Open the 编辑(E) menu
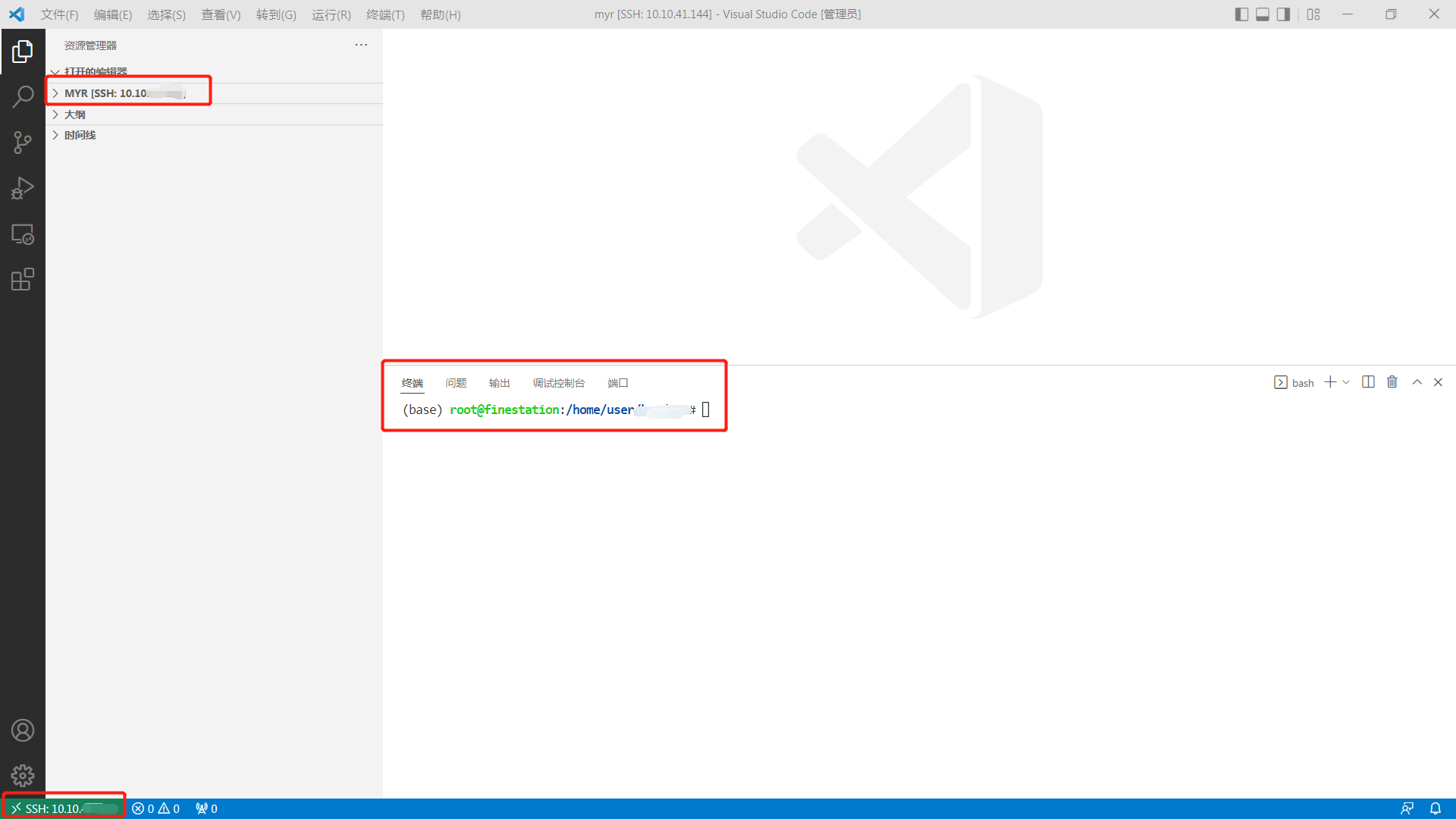Image resolution: width=1456 pixels, height=819 pixels. click(x=113, y=14)
